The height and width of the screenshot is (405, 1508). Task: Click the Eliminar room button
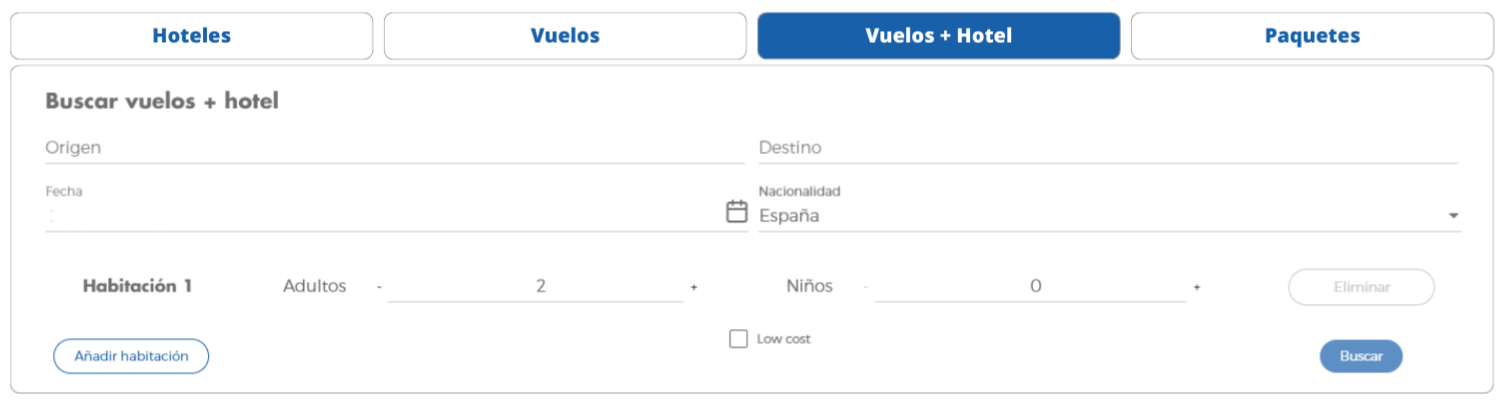(x=1362, y=287)
